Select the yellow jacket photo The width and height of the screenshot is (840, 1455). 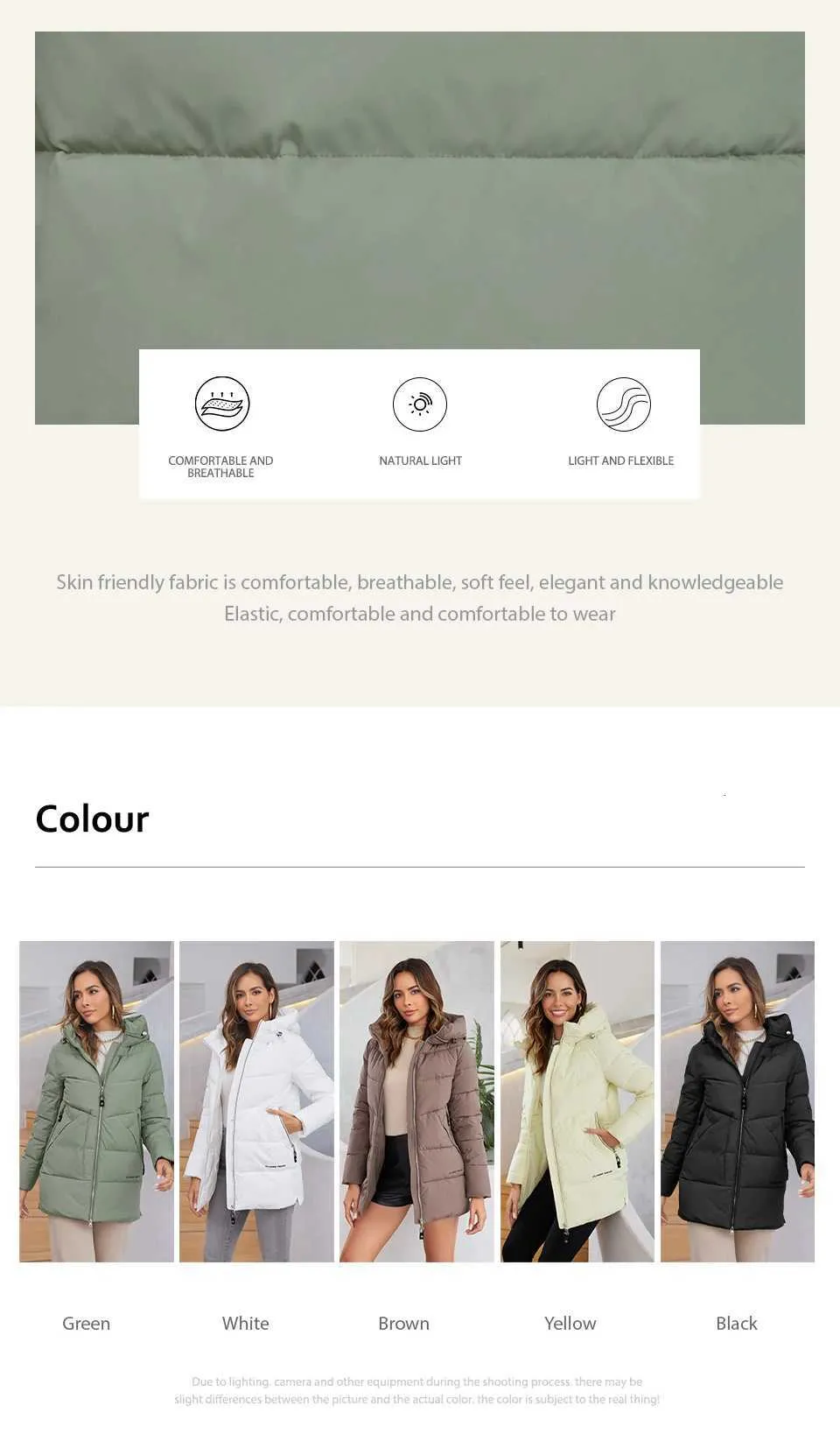click(577, 1101)
